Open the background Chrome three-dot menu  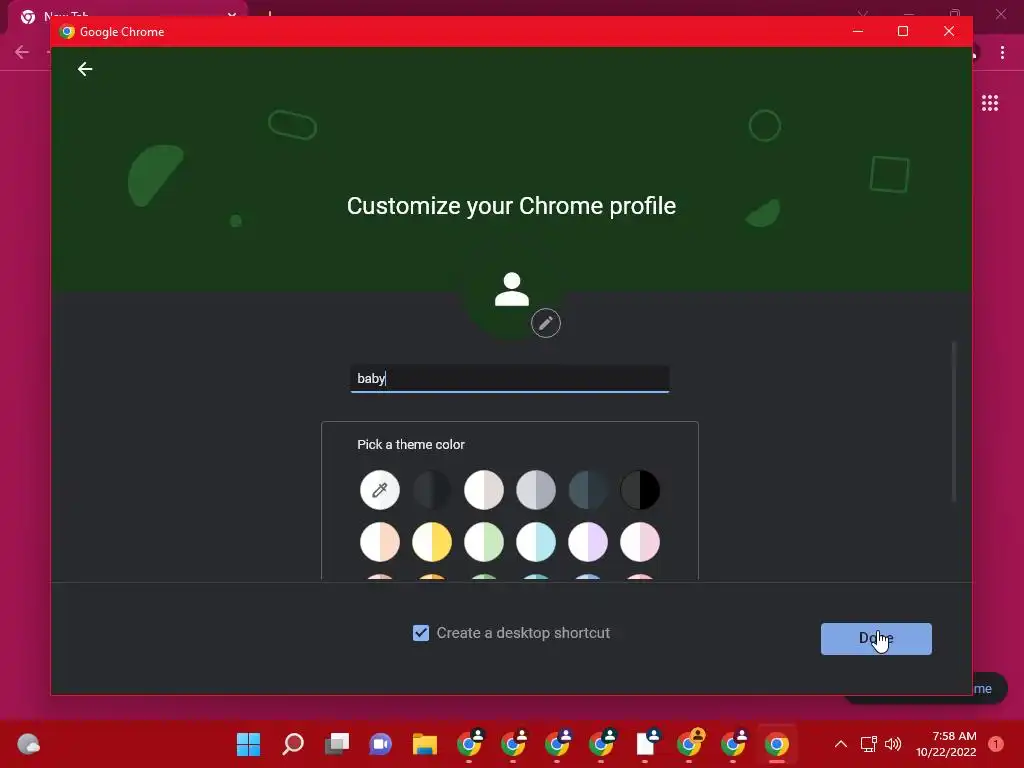(x=1002, y=52)
